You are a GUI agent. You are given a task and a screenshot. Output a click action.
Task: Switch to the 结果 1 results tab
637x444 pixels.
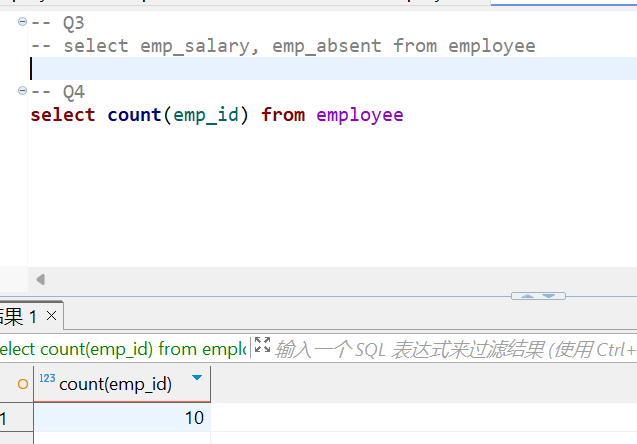(x=20, y=316)
